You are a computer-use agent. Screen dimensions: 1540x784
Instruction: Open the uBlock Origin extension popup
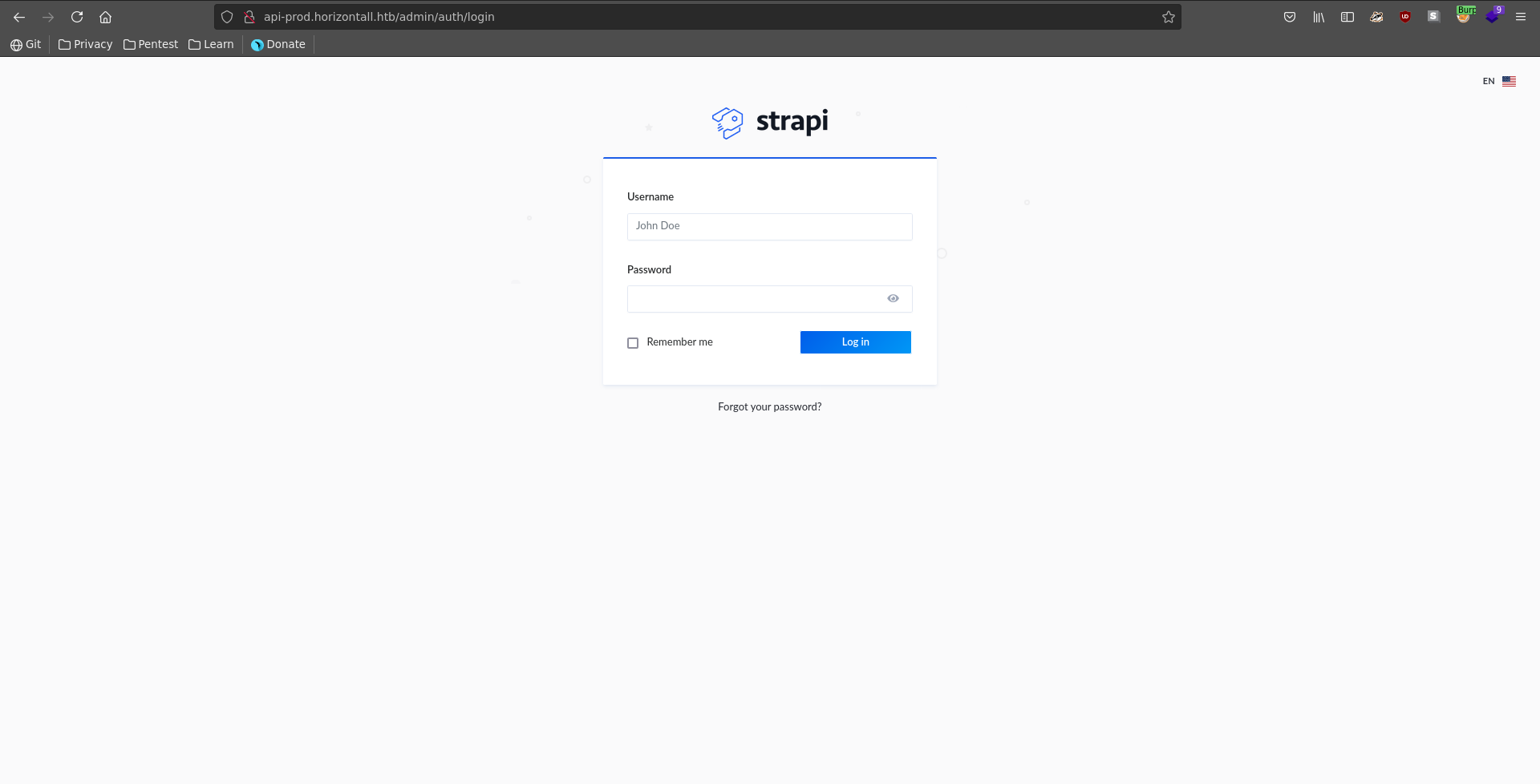[1405, 17]
